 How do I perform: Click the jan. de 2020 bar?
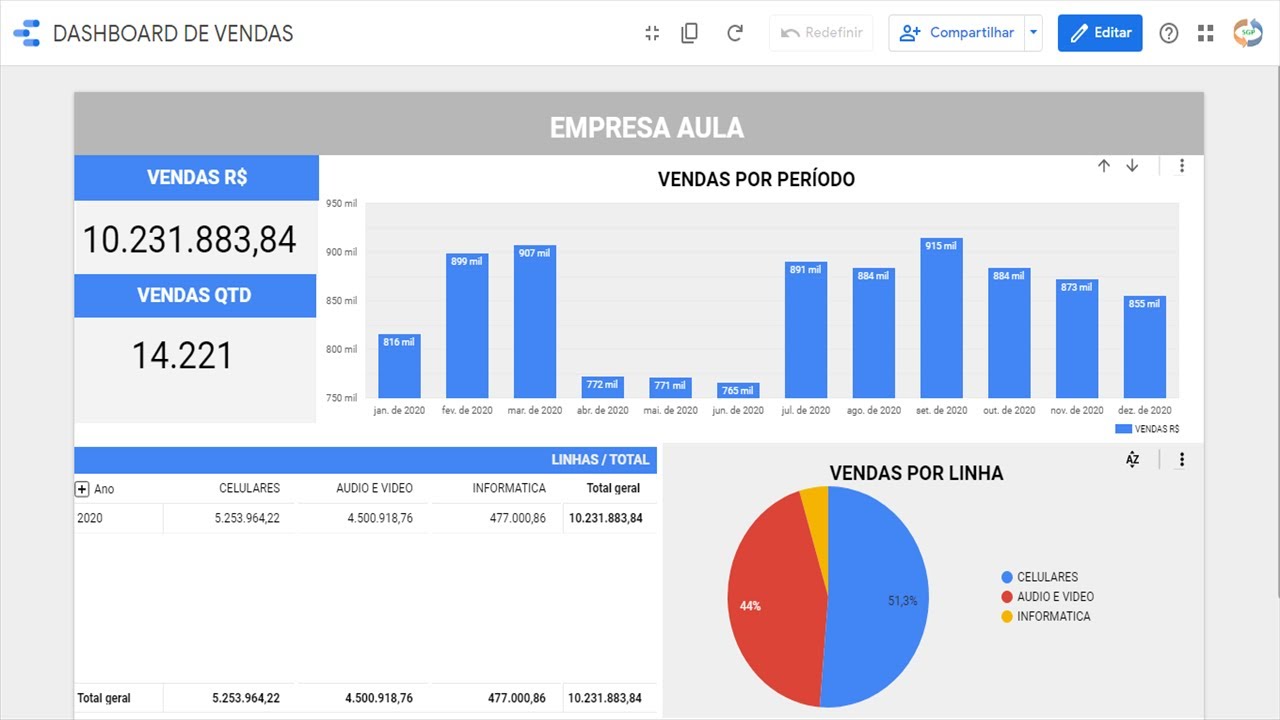[x=399, y=366]
